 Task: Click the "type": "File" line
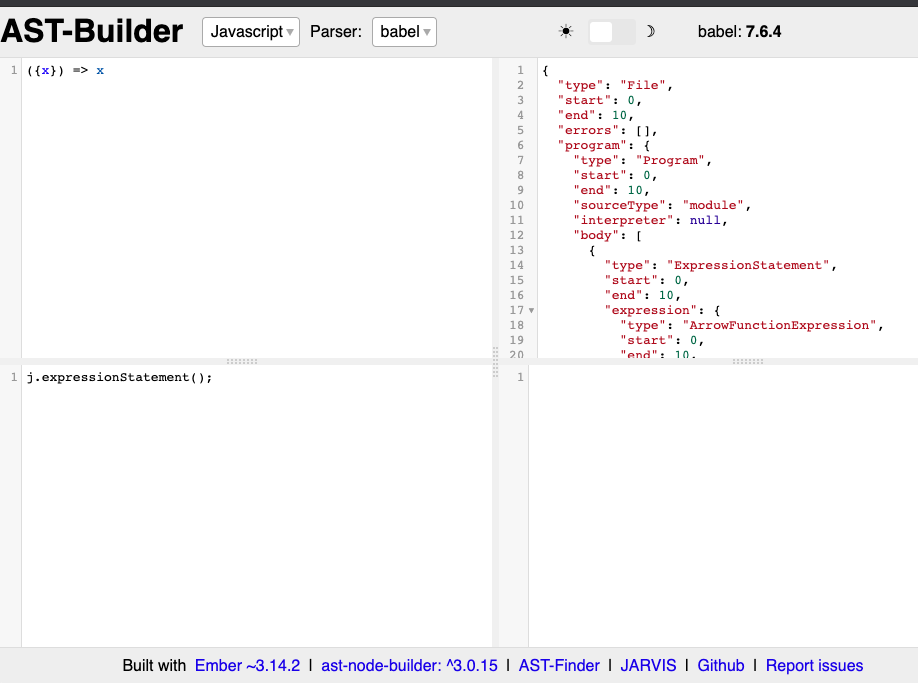pyautogui.click(x=615, y=85)
